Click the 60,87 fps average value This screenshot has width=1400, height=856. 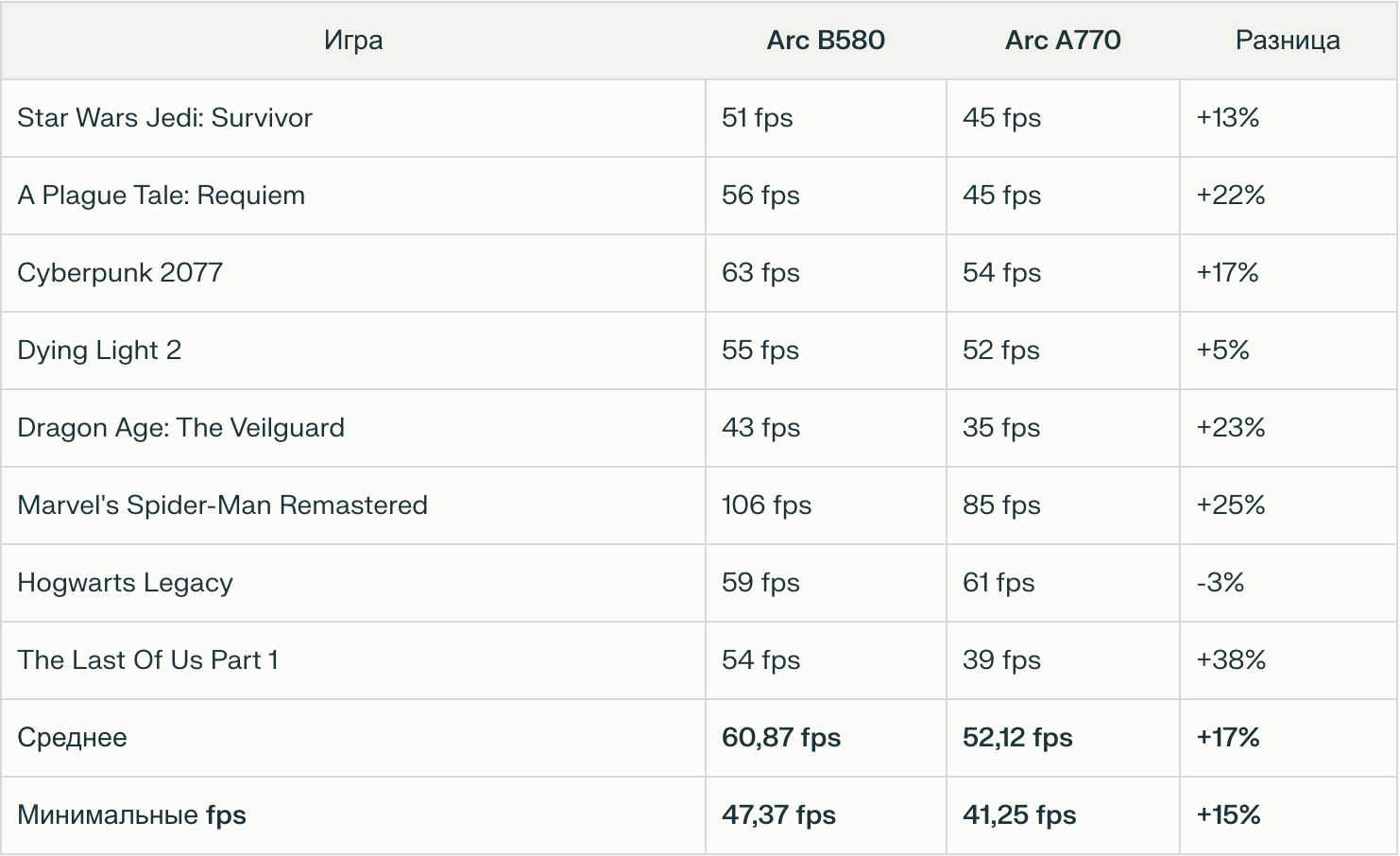point(781,738)
